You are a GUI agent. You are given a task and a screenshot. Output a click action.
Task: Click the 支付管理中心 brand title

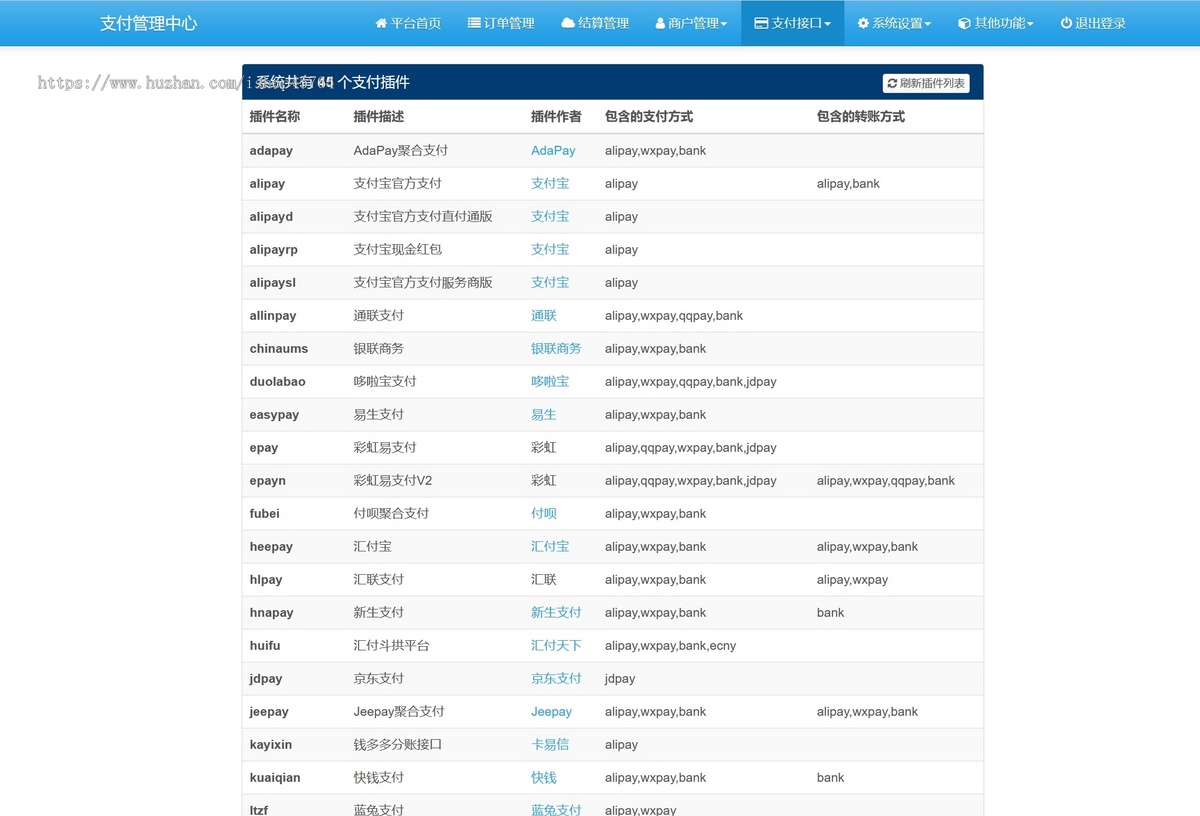click(148, 23)
